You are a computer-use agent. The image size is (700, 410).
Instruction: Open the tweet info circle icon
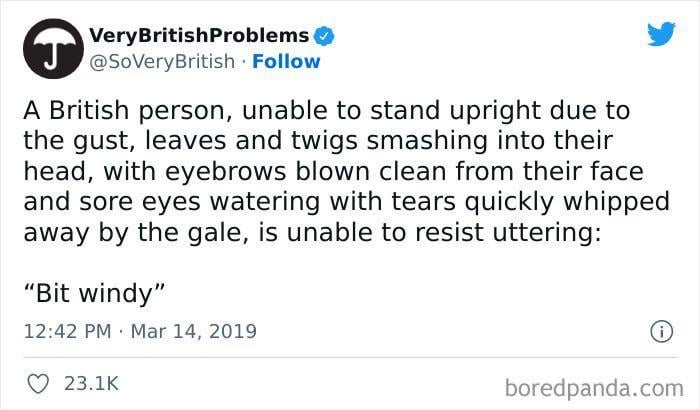click(661, 332)
